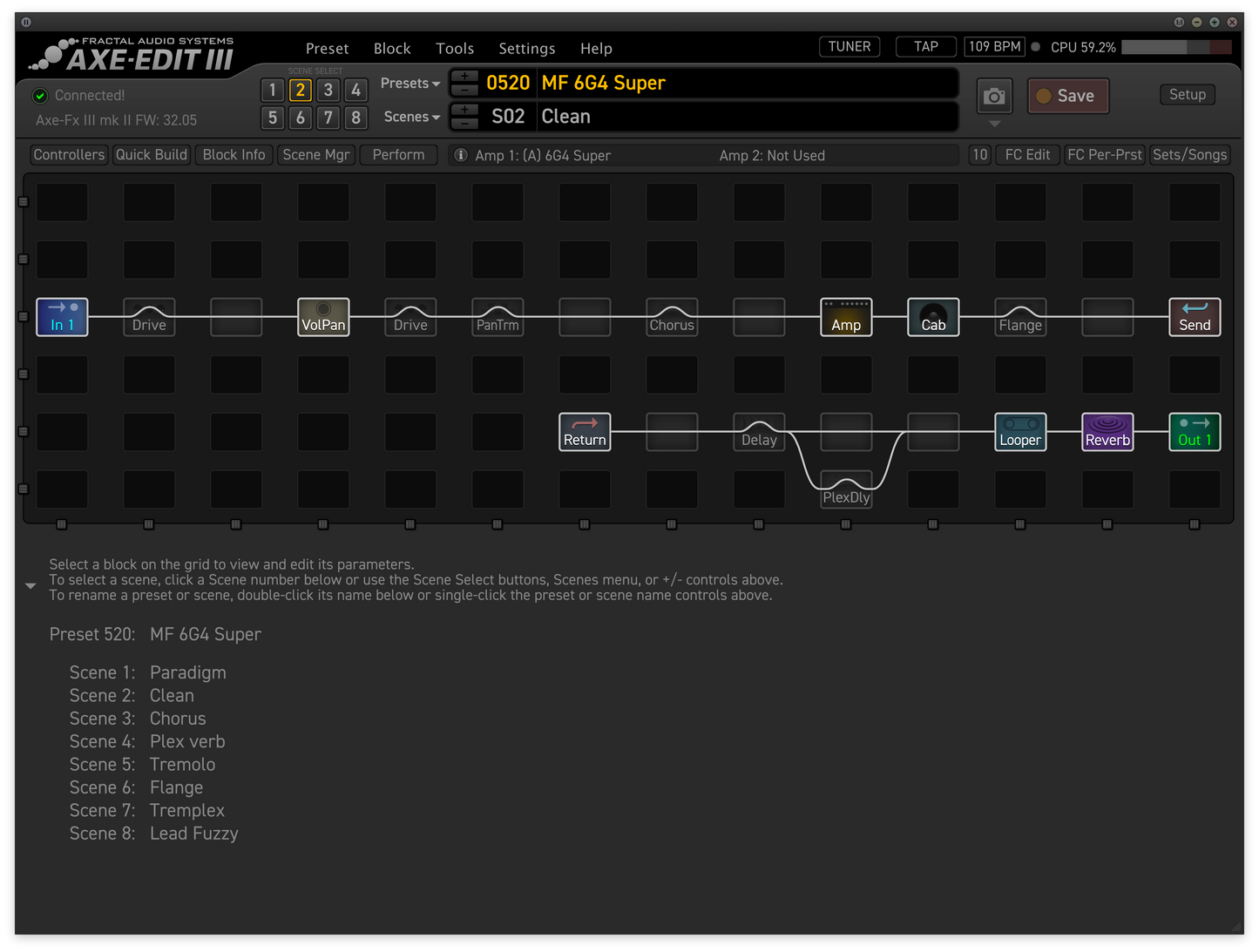The height and width of the screenshot is (952, 1259).
Task: Select the Delay block
Action: point(759,432)
